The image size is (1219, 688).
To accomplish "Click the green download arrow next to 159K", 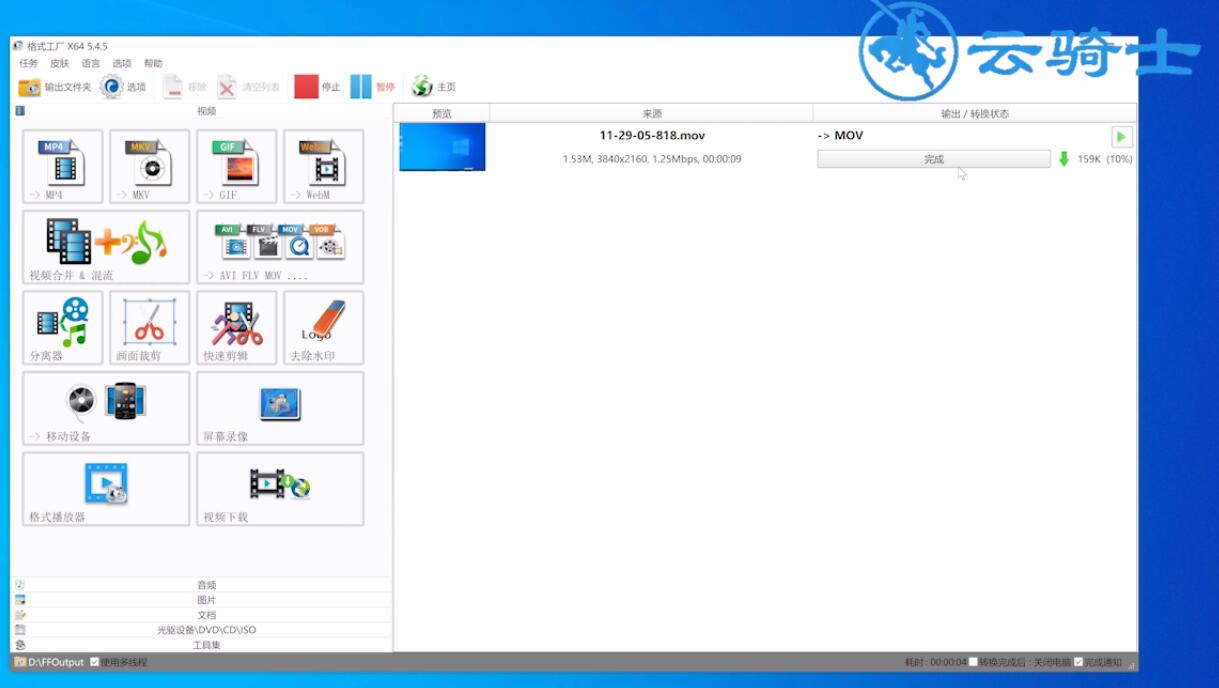I will [x=1064, y=159].
